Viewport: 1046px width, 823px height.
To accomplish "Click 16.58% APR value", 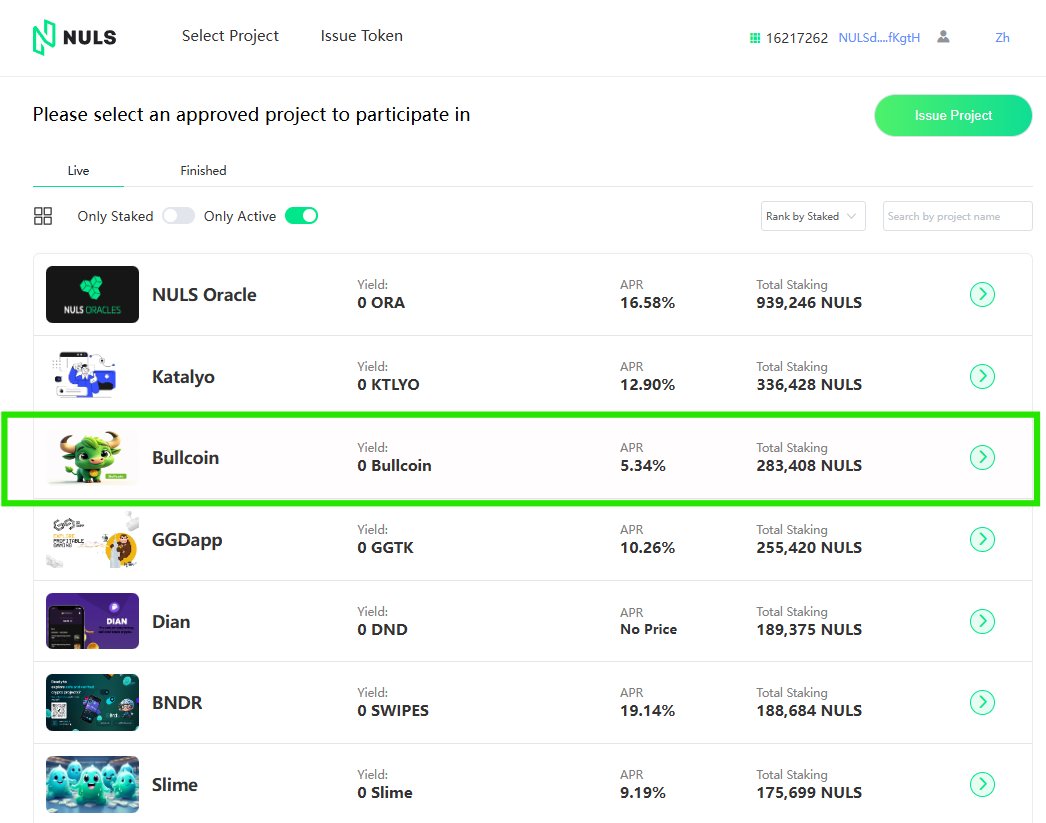I will (x=647, y=303).
